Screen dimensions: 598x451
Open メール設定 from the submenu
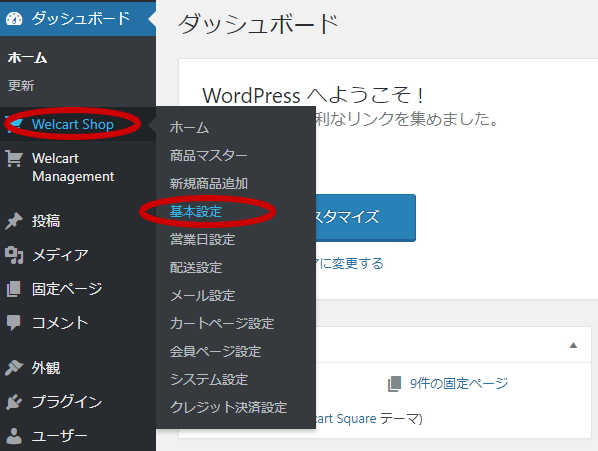tap(202, 295)
